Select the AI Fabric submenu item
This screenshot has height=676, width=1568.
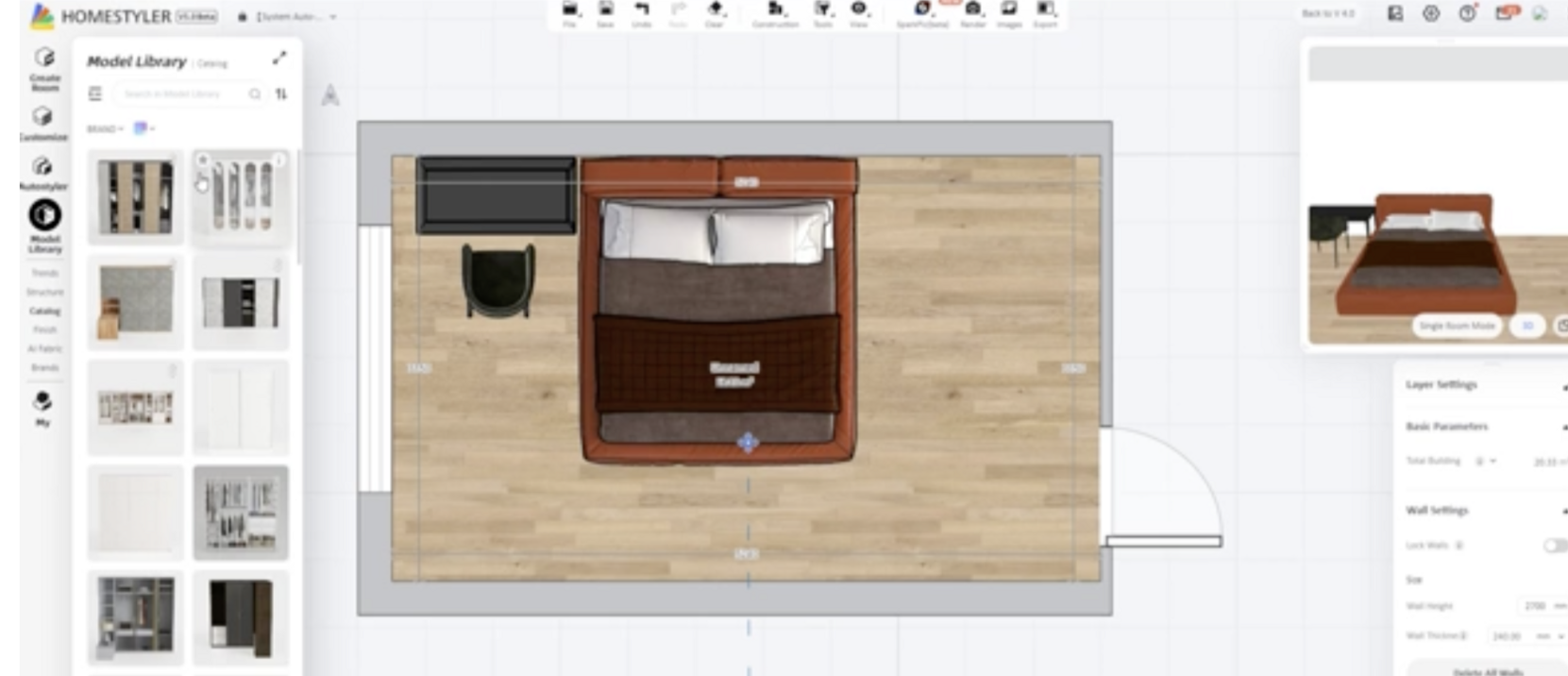click(x=44, y=348)
